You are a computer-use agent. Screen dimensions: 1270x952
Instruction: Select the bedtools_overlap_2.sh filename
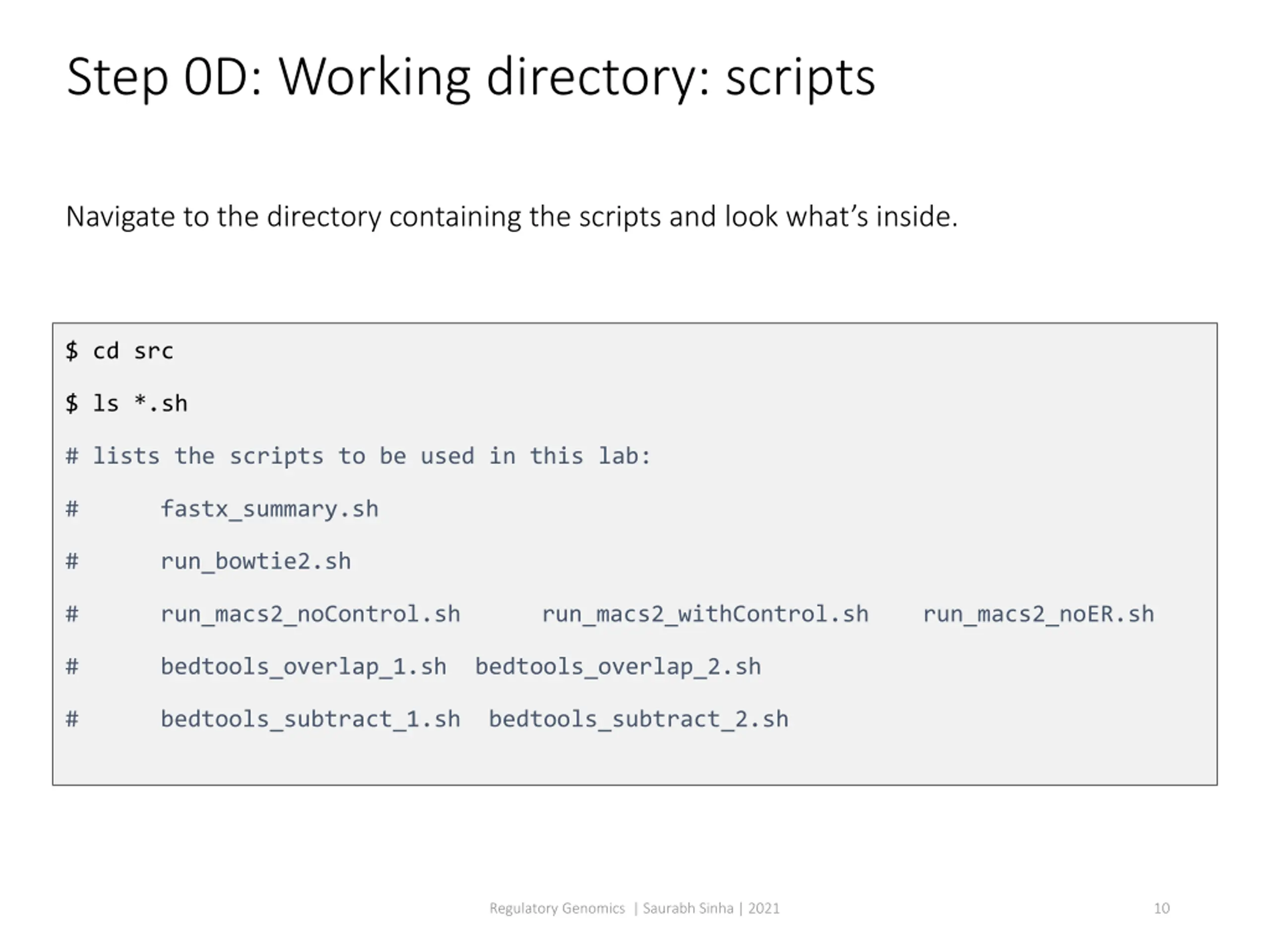pyautogui.click(x=618, y=667)
